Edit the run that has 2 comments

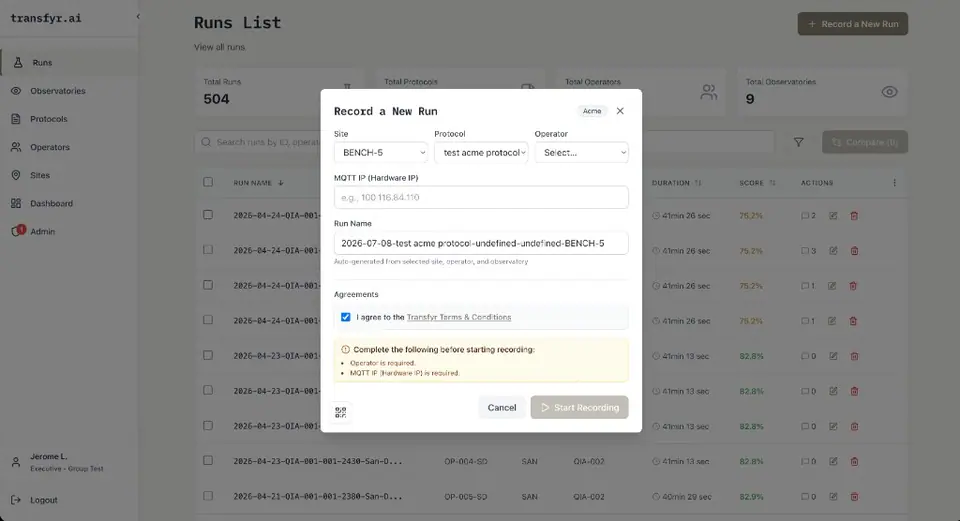click(833, 216)
